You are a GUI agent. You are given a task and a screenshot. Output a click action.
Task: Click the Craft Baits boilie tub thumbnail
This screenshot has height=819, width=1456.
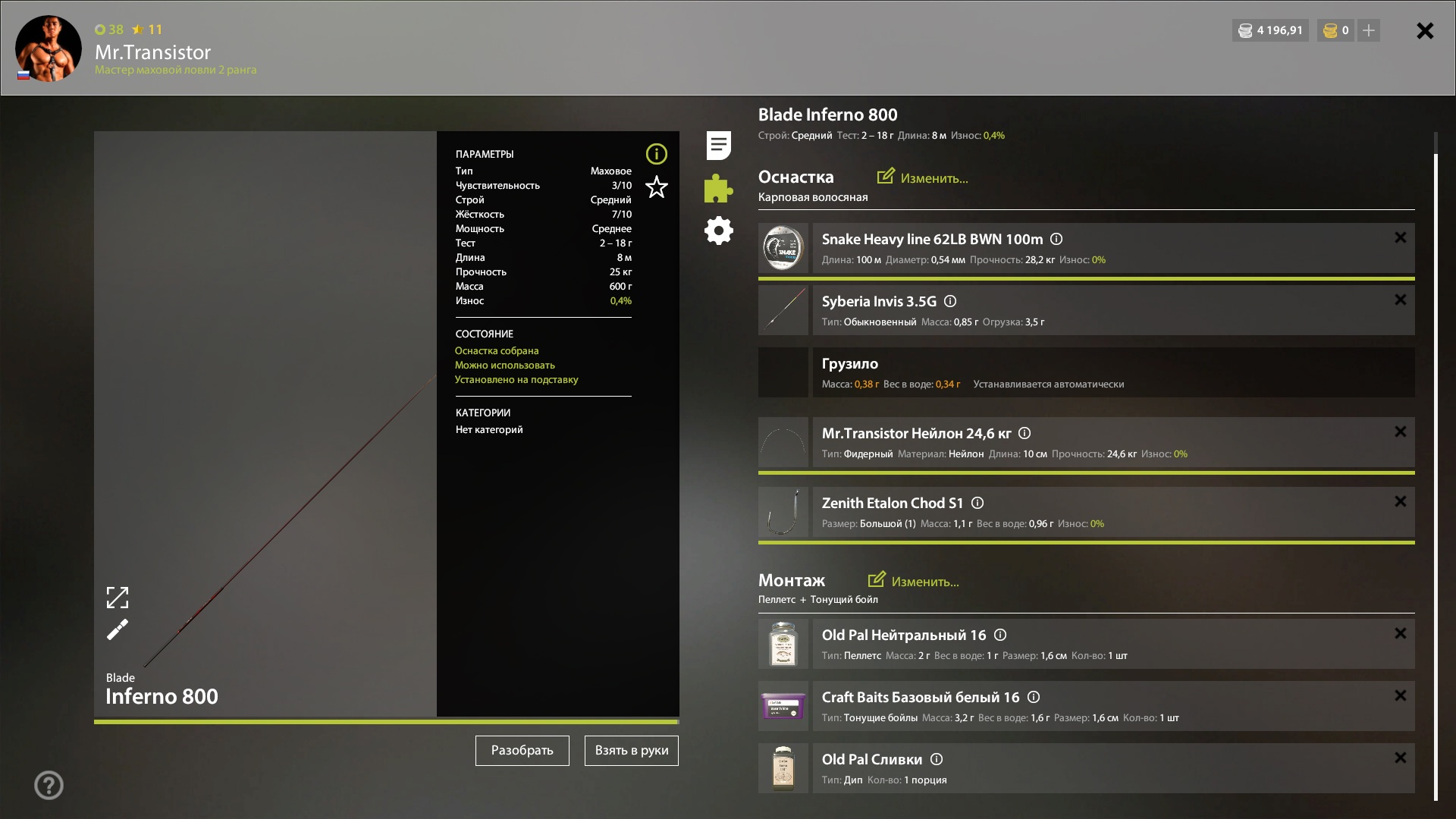click(783, 706)
